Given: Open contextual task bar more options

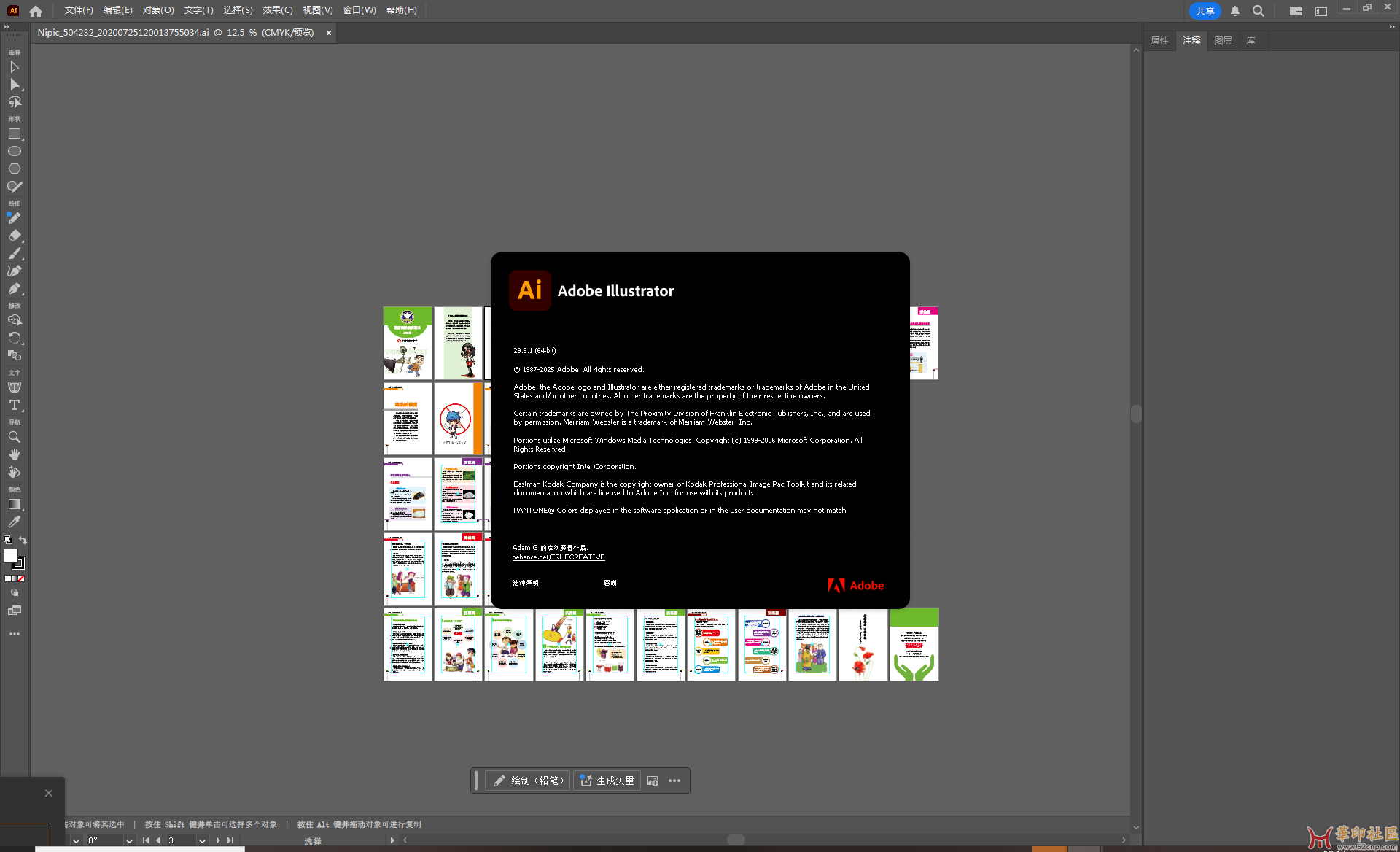Looking at the screenshot, I should pyautogui.click(x=674, y=781).
